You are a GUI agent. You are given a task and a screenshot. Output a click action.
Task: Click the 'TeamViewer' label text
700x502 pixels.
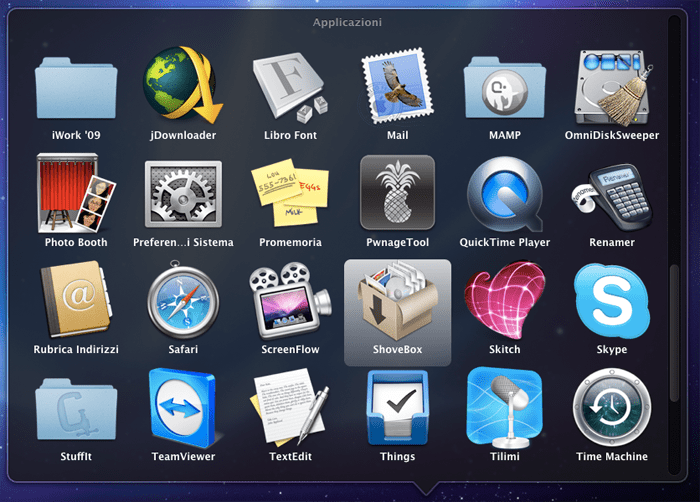pyautogui.click(x=183, y=456)
